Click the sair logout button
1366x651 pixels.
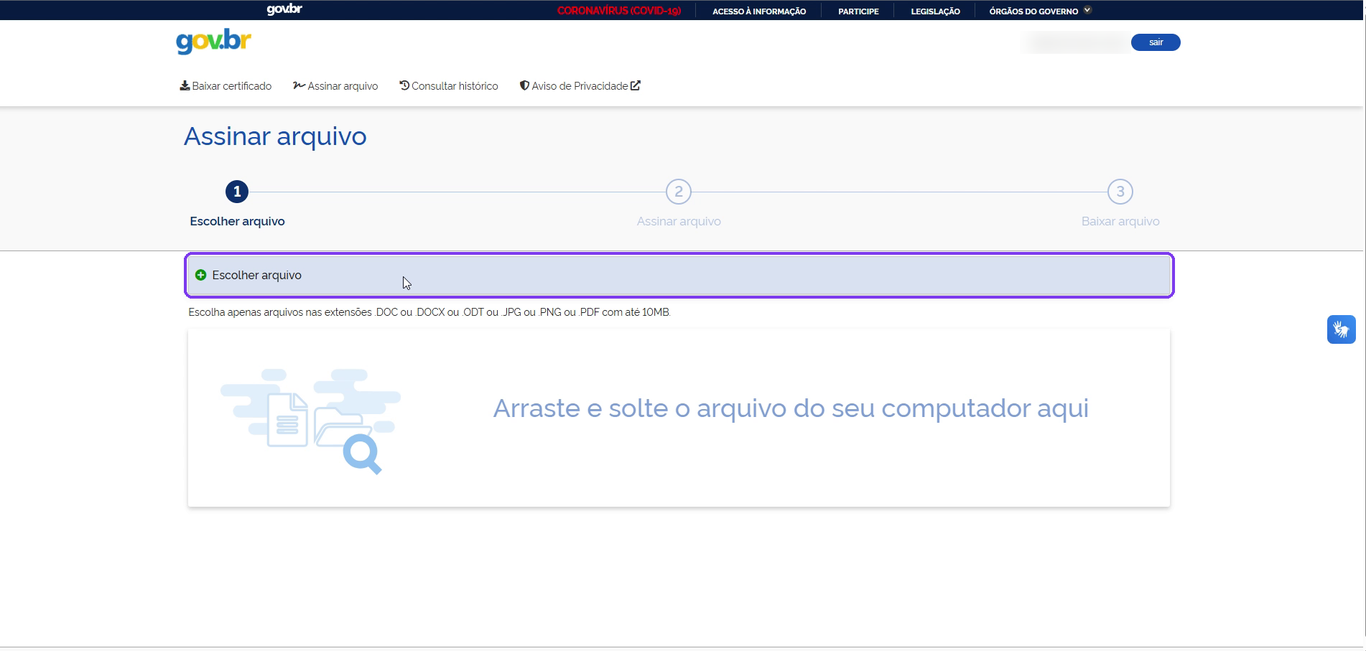point(1156,42)
